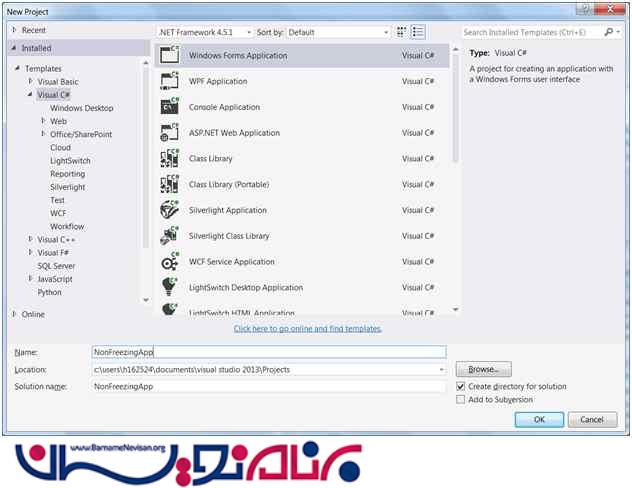The width and height of the screenshot is (632, 488).
Task: Select the WCF tree item
Action: tap(58, 213)
